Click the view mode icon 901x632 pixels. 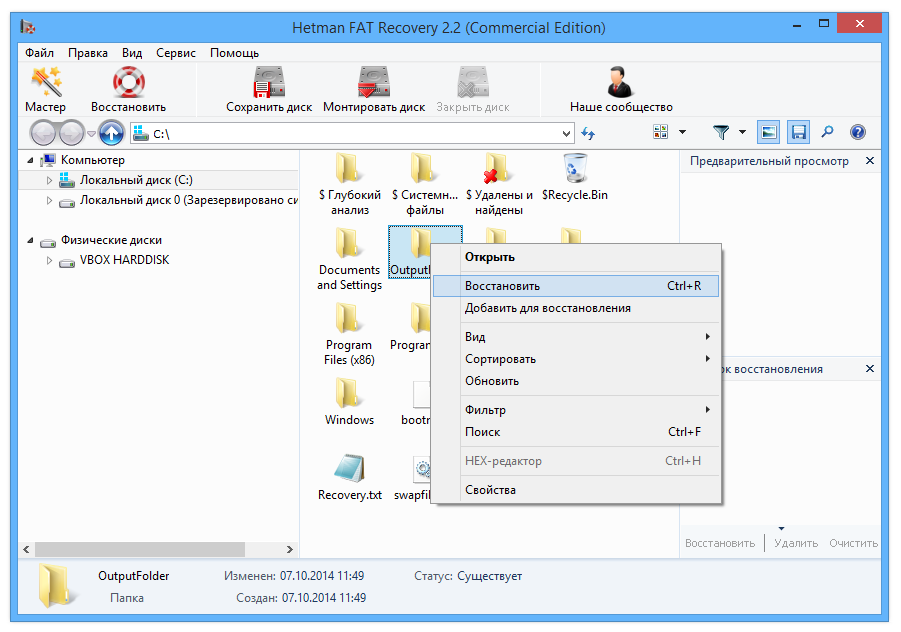[661, 132]
